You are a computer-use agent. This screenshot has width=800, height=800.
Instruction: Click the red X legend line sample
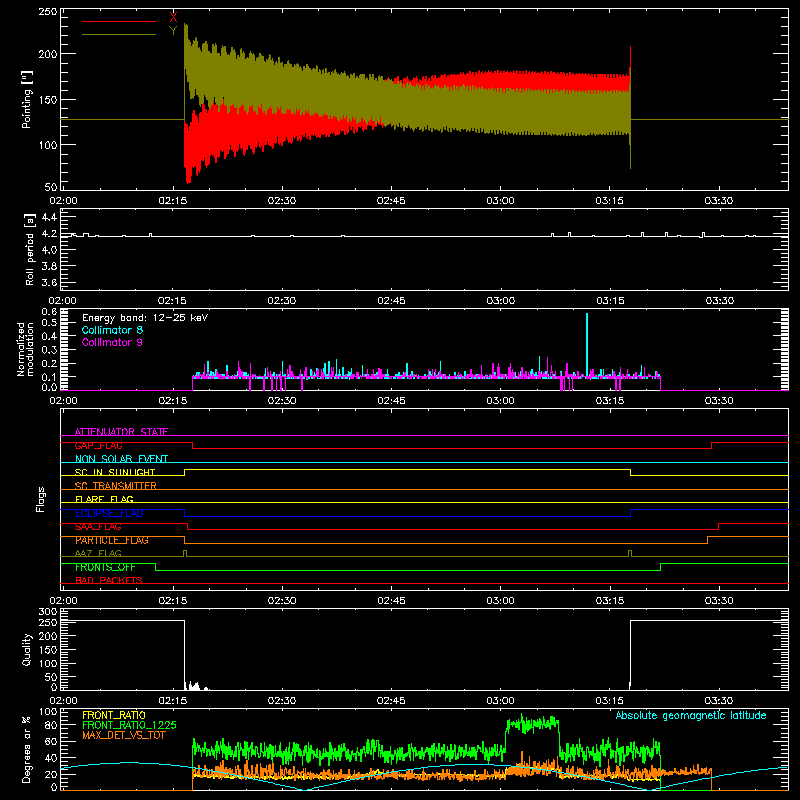click(119, 21)
